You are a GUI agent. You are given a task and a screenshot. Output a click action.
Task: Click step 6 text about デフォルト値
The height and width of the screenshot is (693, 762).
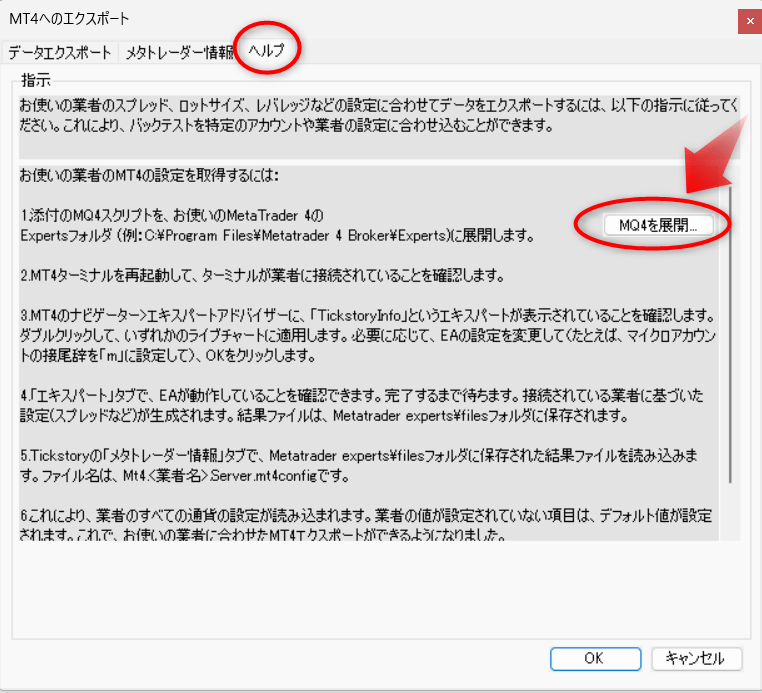[x=366, y=524]
